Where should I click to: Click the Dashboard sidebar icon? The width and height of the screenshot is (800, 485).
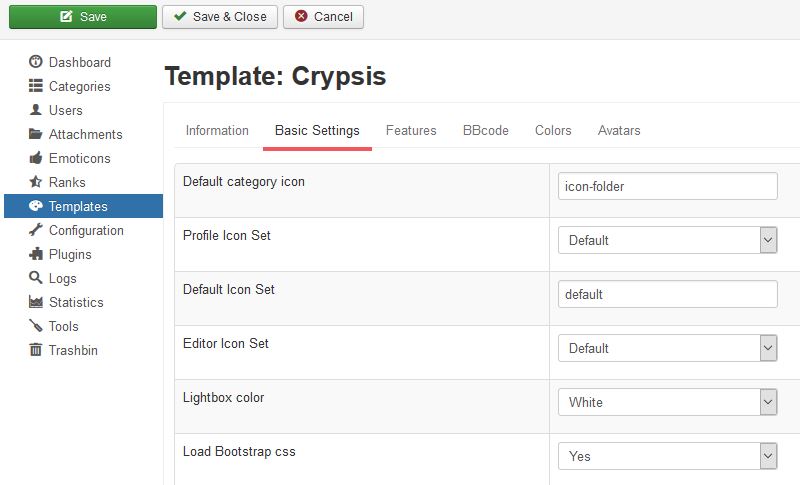(x=36, y=62)
